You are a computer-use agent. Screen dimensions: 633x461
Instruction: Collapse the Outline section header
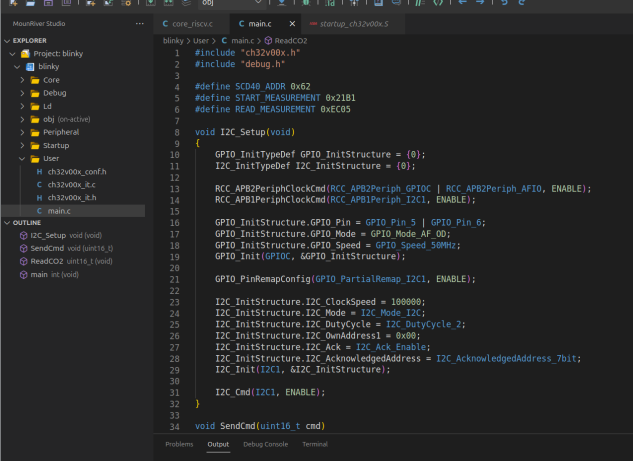pyautogui.click(x=27, y=222)
